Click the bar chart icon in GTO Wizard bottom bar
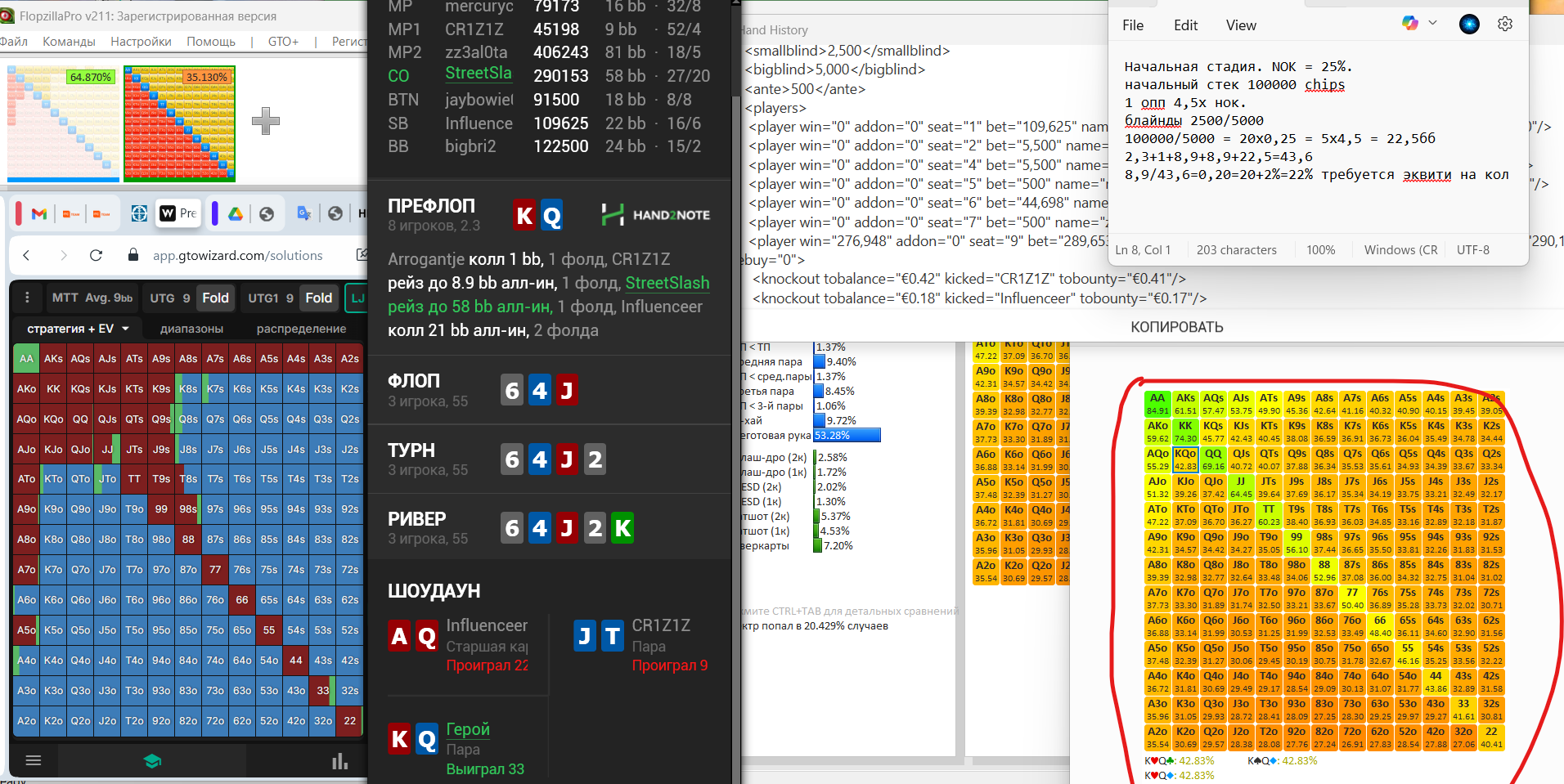 pyautogui.click(x=339, y=761)
